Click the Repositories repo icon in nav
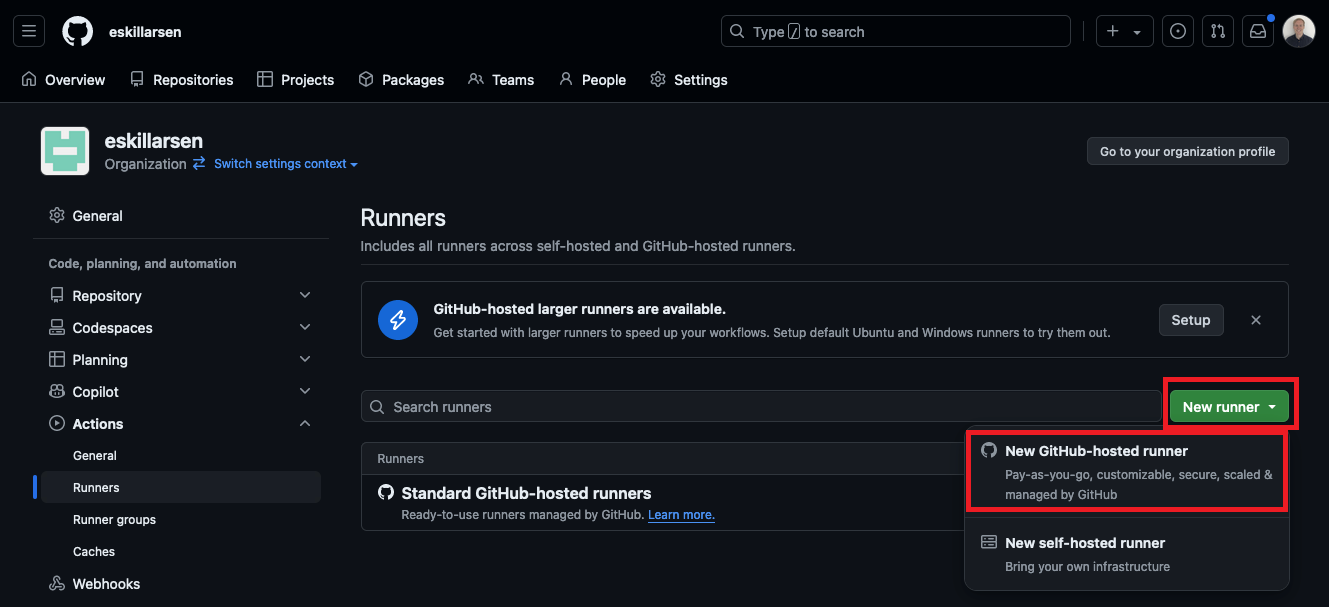1329x607 pixels. (137, 79)
